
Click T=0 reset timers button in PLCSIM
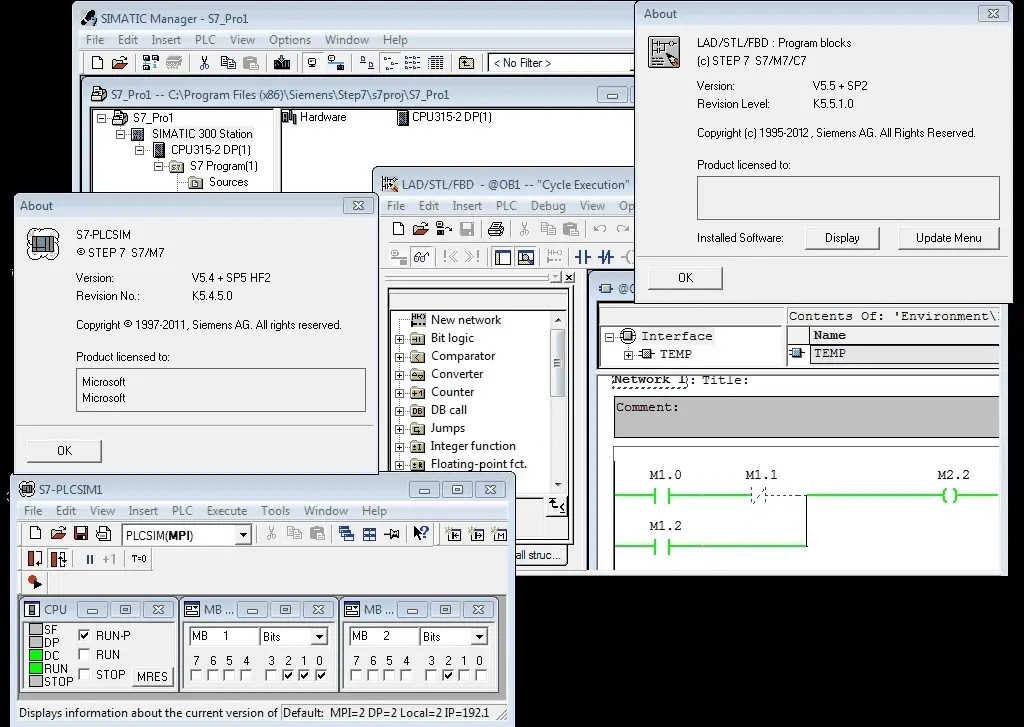point(139,558)
